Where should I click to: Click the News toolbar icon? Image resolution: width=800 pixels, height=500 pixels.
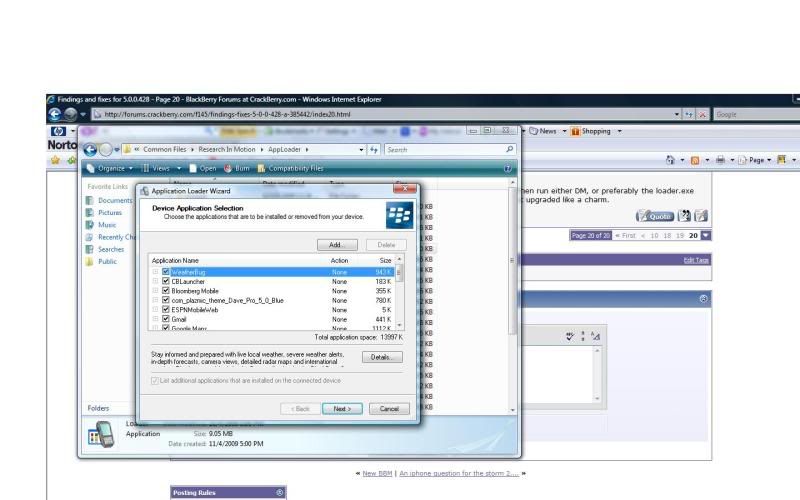[x=534, y=131]
